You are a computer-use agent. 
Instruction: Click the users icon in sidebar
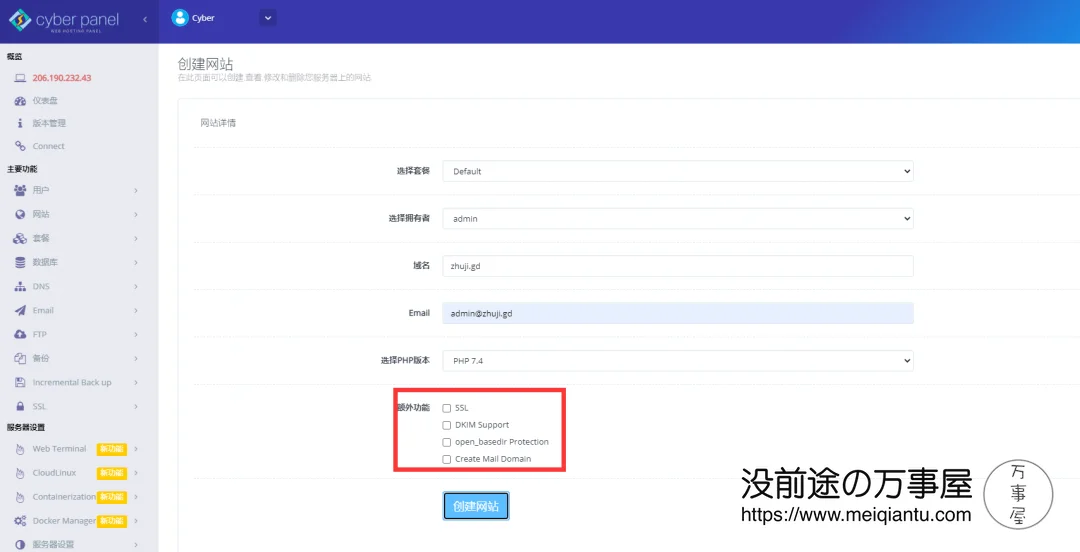[x=20, y=190]
